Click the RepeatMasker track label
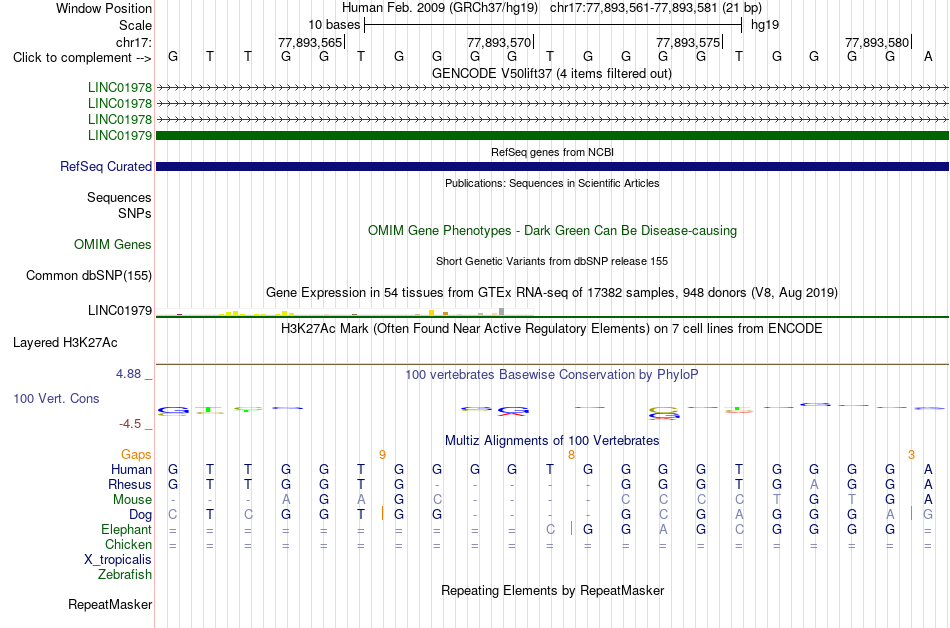Screen dimensions: 950x628 [110, 604]
